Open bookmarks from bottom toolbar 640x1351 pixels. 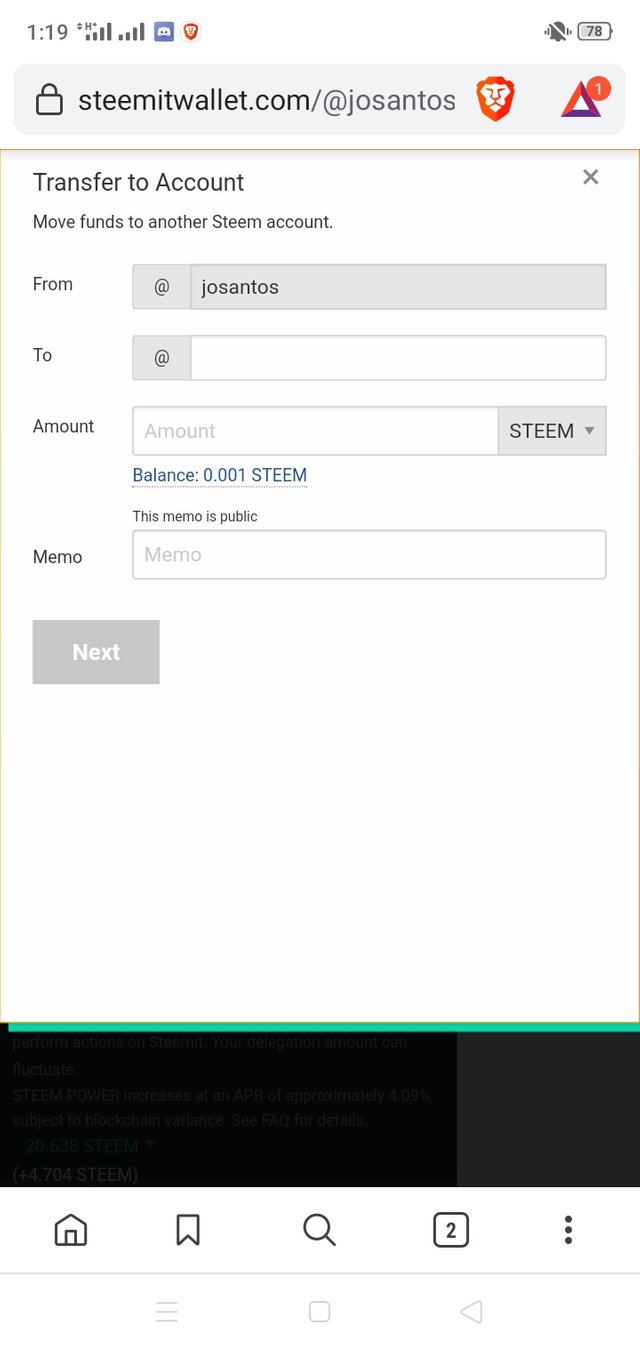pos(188,1230)
